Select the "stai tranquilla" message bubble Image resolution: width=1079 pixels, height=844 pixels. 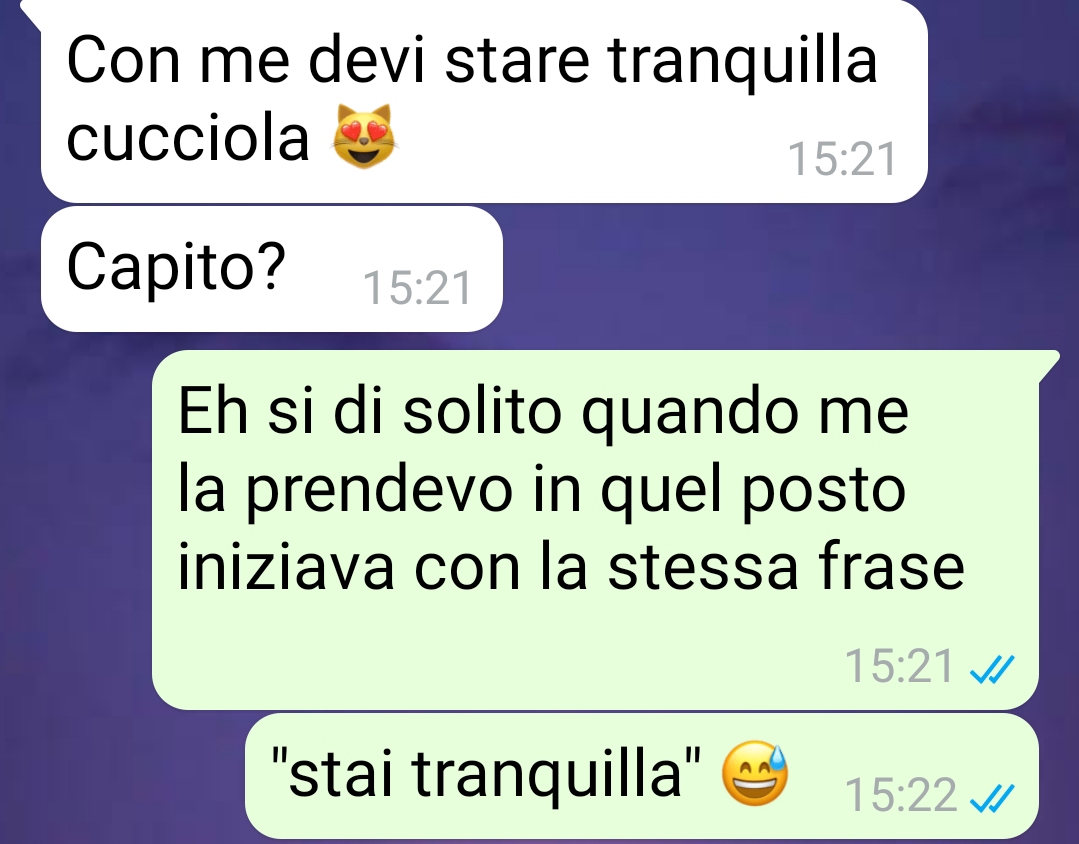tap(642, 776)
